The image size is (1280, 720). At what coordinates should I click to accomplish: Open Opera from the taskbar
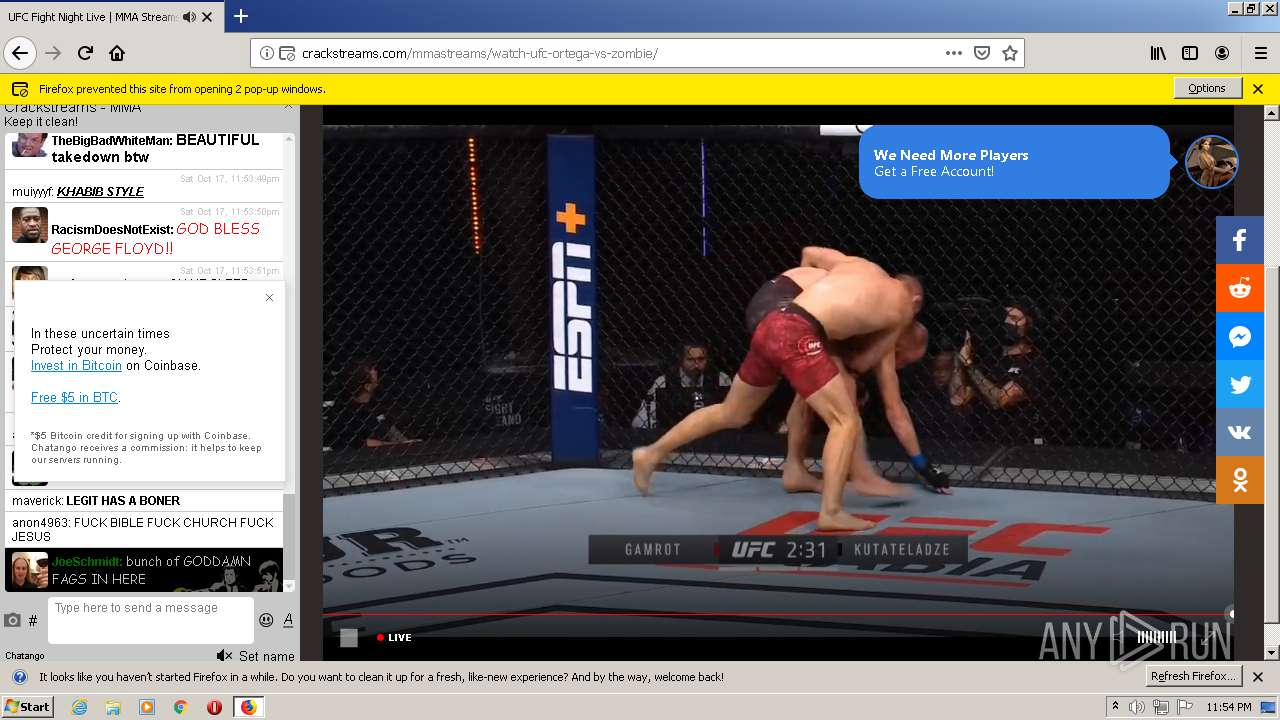(214, 707)
